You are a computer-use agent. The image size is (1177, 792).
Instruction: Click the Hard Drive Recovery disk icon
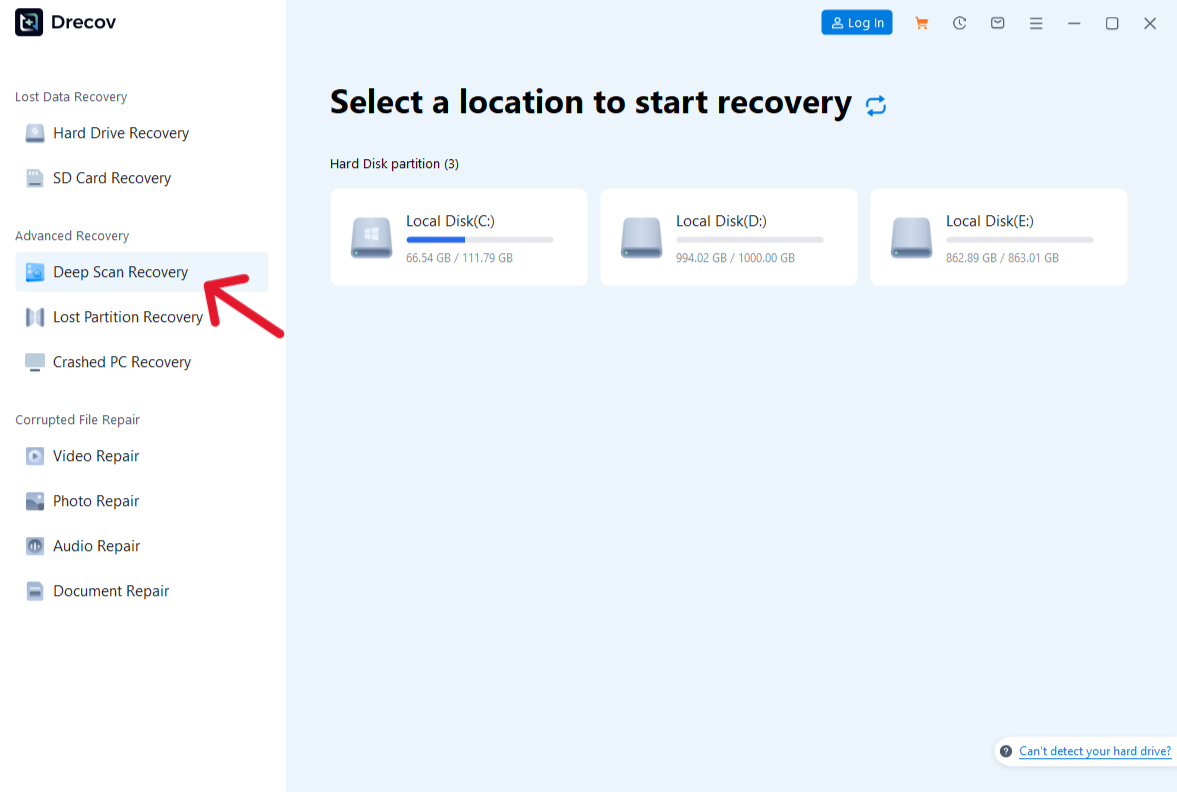point(34,132)
